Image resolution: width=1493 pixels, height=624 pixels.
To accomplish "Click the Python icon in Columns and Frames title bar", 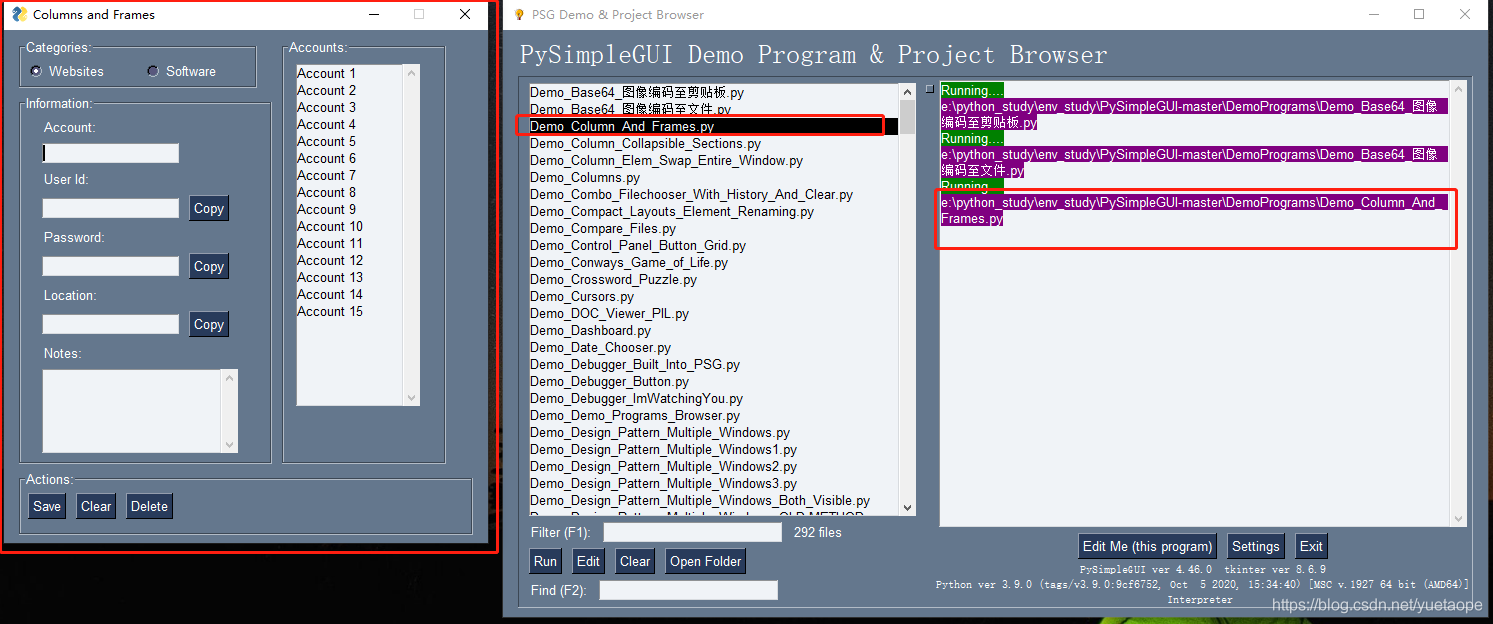I will tap(20, 14).
